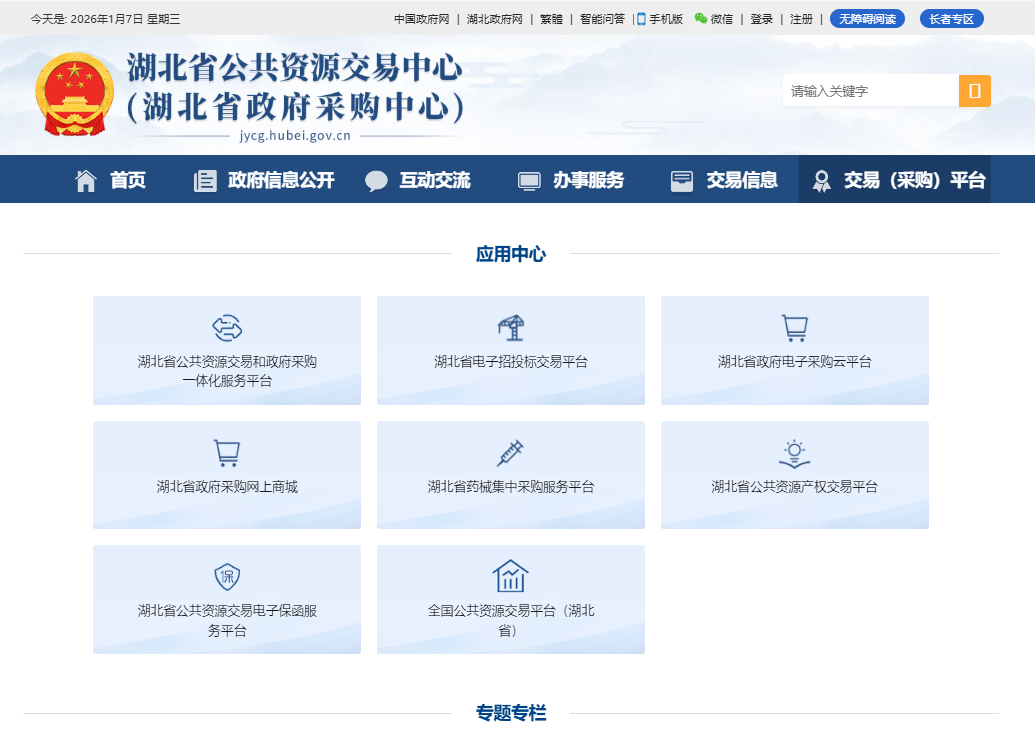Click the lightbulb icon property rights platform
The height and width of the screenshot is (736, 1035).
pyautogui.click(x=794, y=453)
